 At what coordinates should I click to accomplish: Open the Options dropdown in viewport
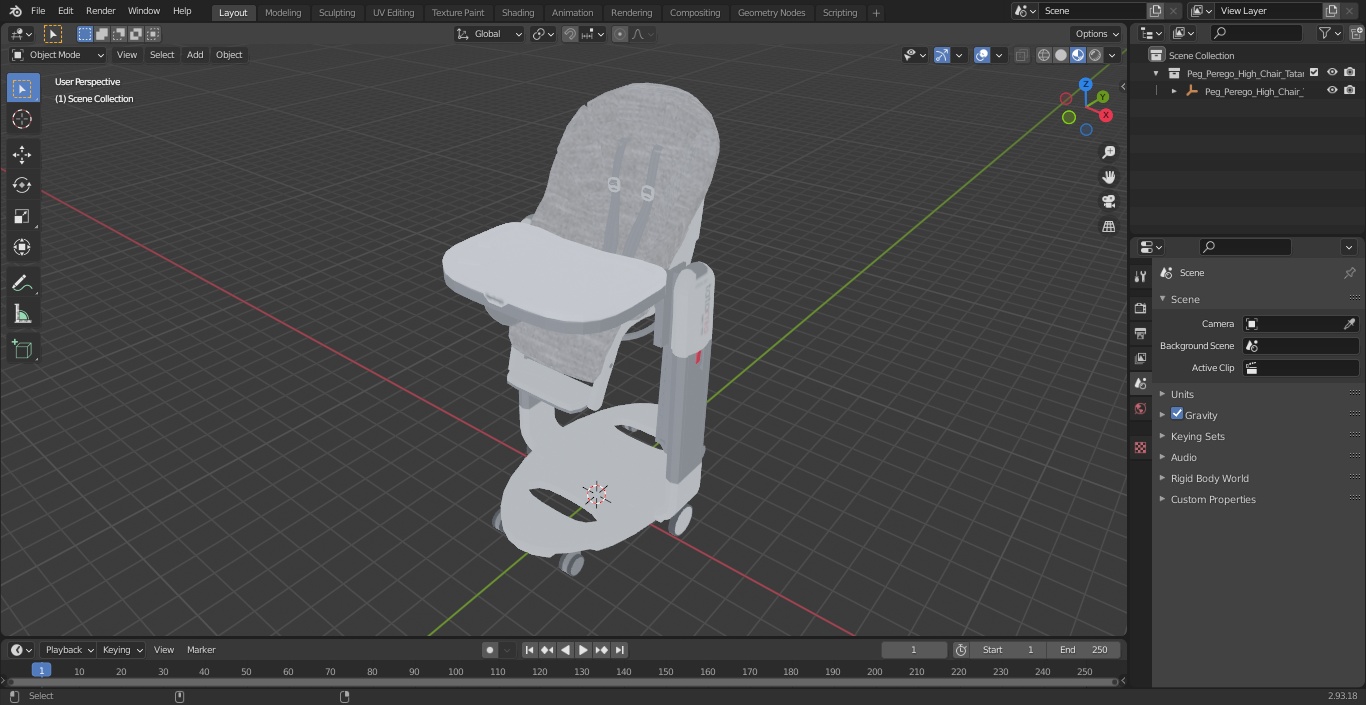1097,34
